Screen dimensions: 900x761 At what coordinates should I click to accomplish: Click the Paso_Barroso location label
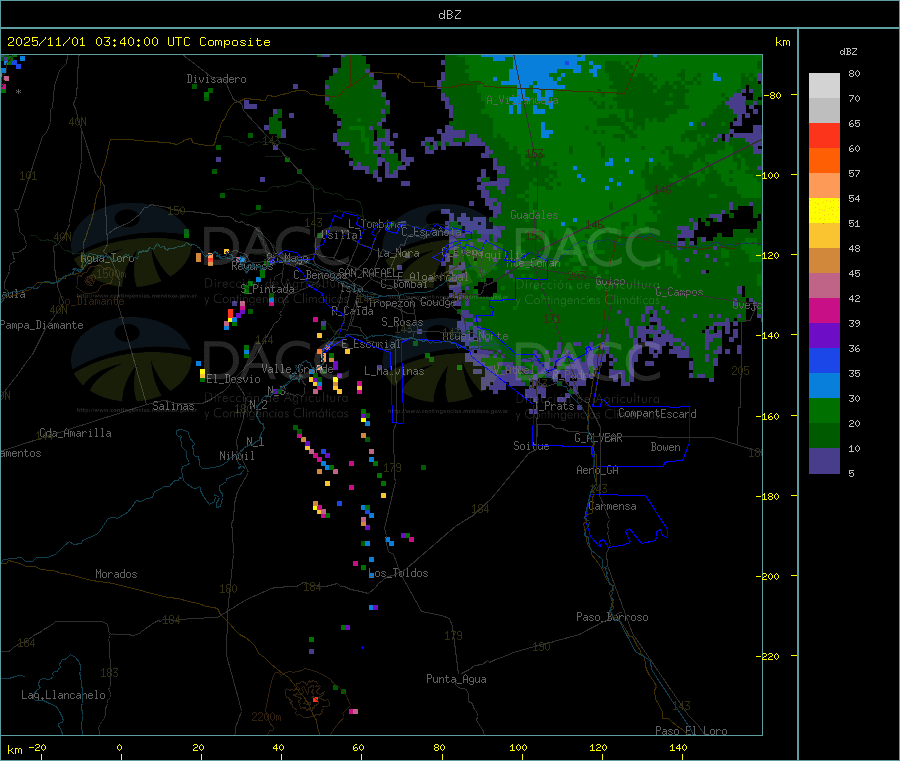coord(612,617)
